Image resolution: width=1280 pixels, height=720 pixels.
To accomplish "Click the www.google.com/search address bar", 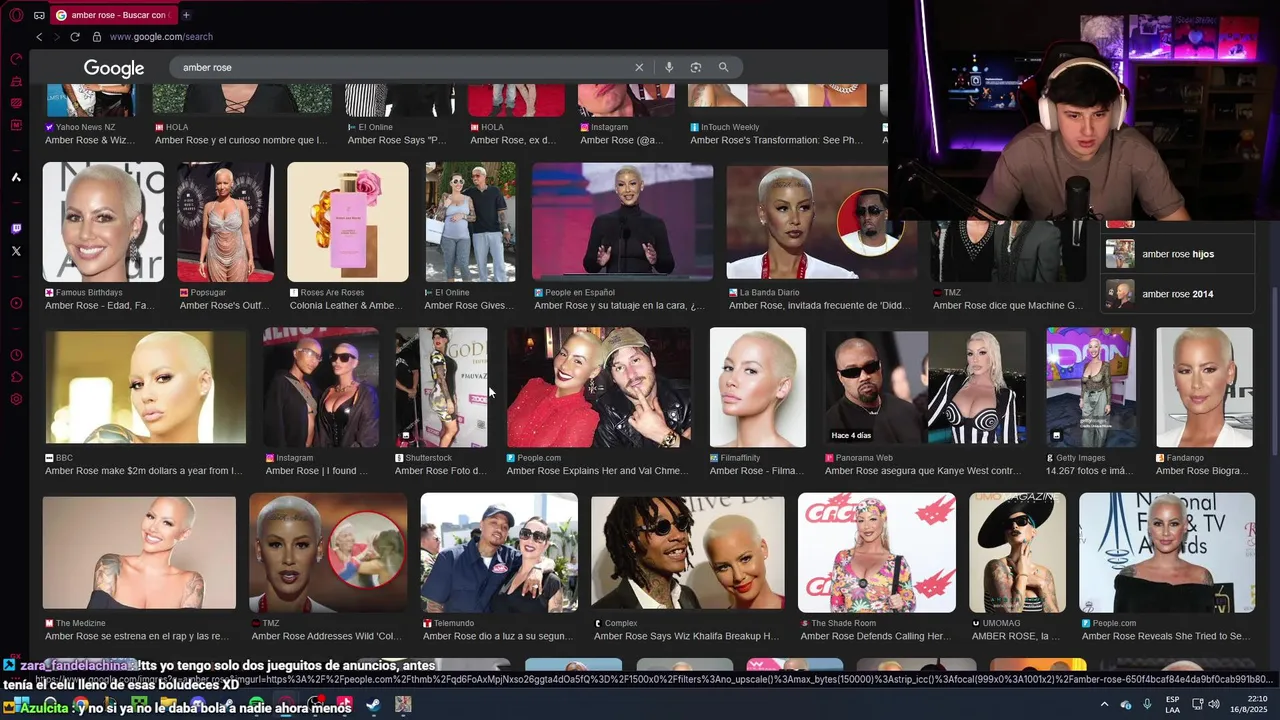I will pyautogui.click(x=161, y=37).
